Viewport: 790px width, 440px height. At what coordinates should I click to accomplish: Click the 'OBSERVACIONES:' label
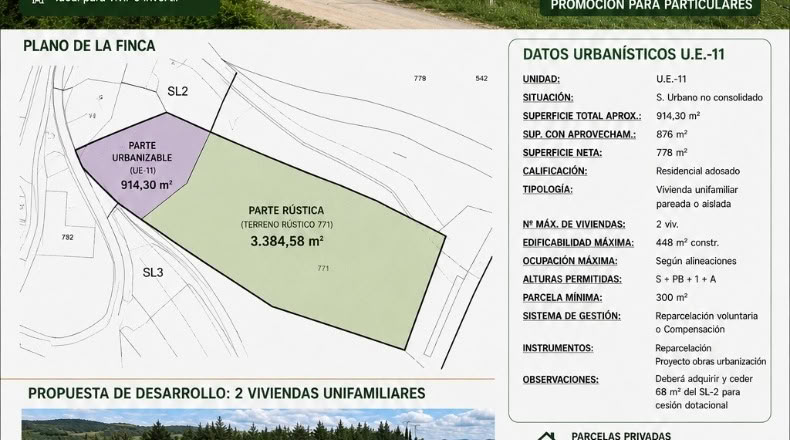coord(560,380)
